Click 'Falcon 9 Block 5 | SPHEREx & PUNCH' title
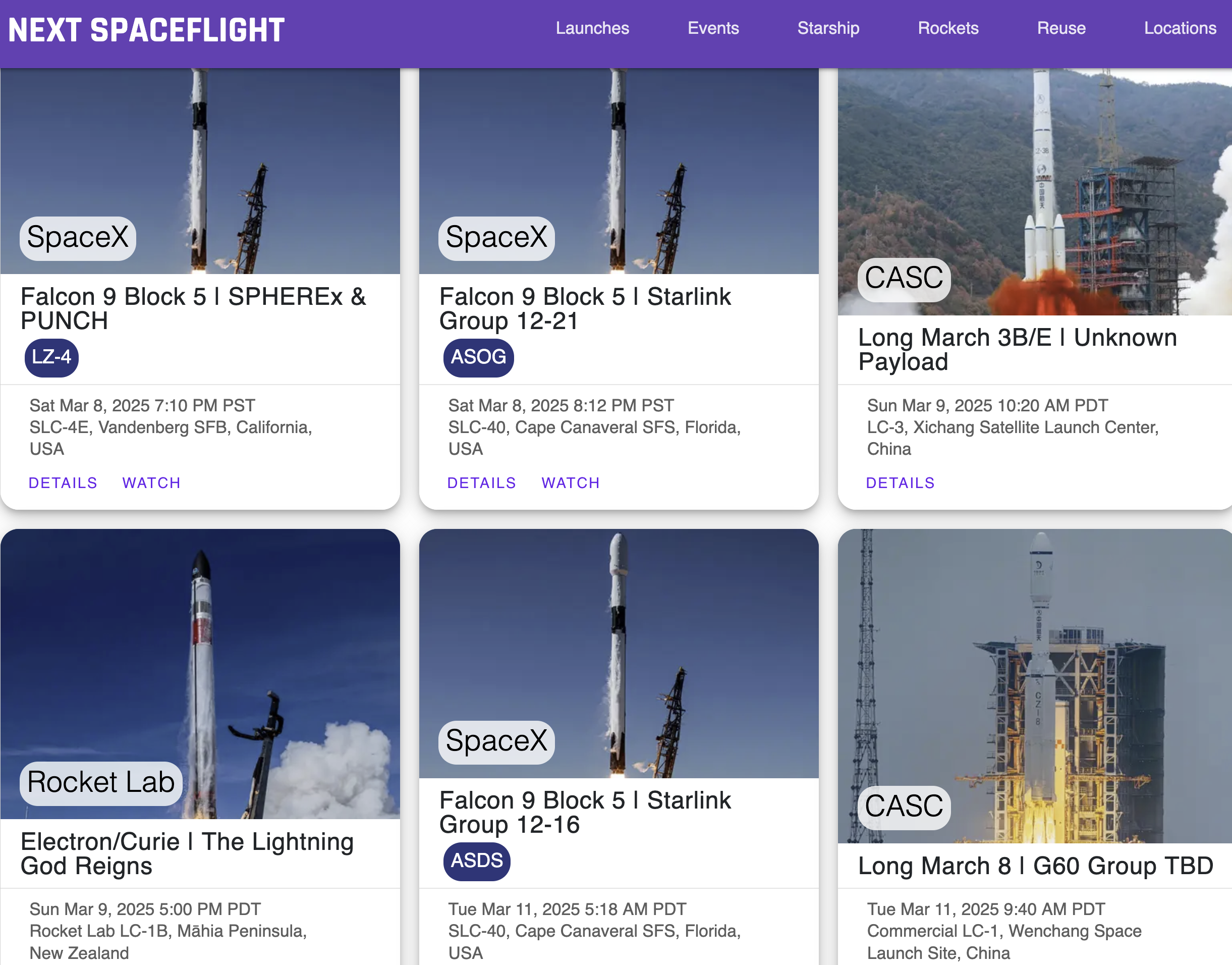1232x965 pixels. point(193,308)
